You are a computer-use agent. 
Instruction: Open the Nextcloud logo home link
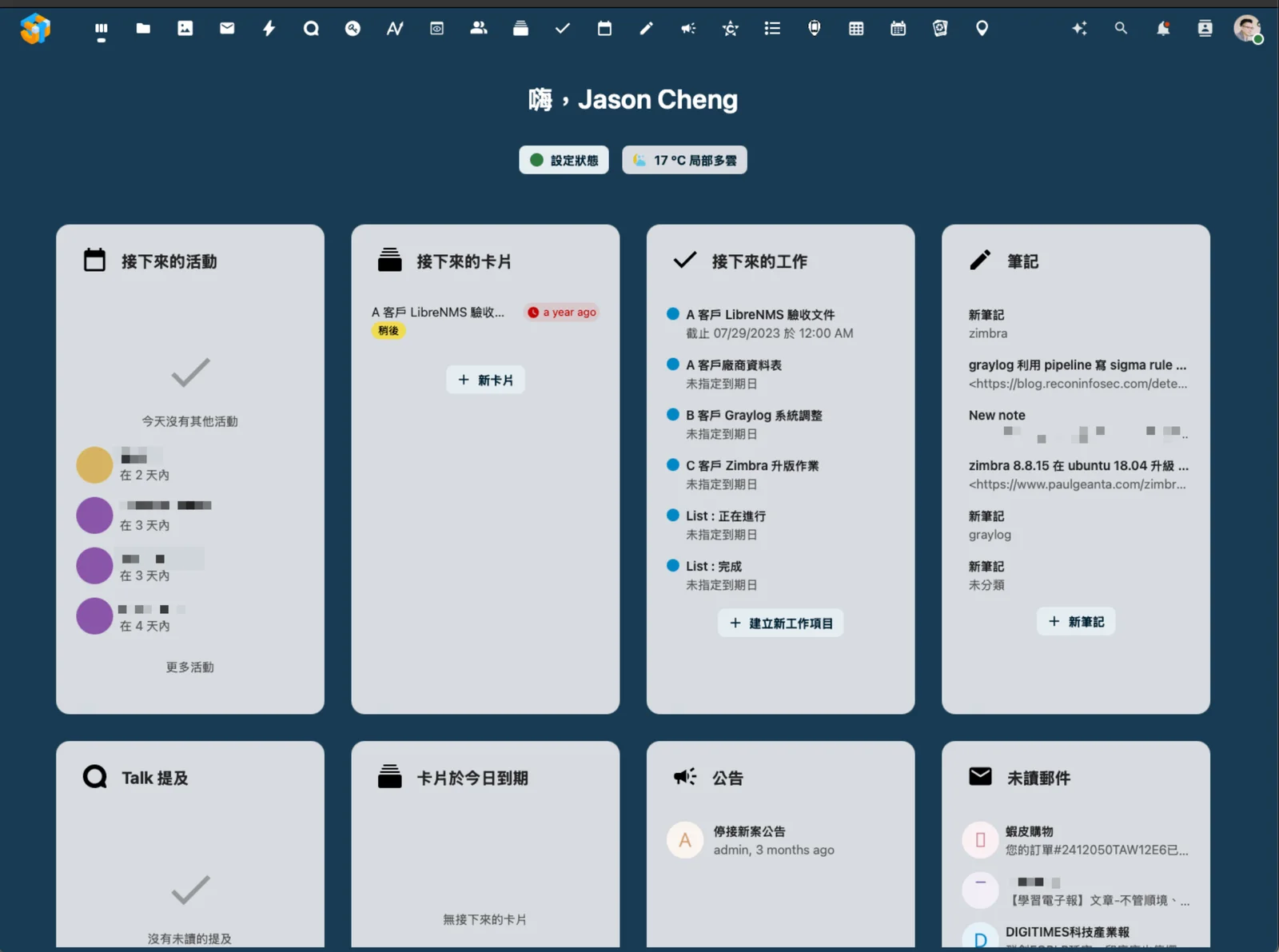click(35, 29)
